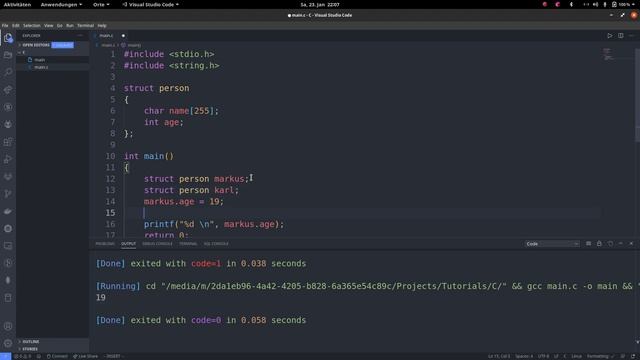Viewport: 640px width, 360px height.
Task: Open Explorer panel ellipsis actions
Action: [80, 36]
